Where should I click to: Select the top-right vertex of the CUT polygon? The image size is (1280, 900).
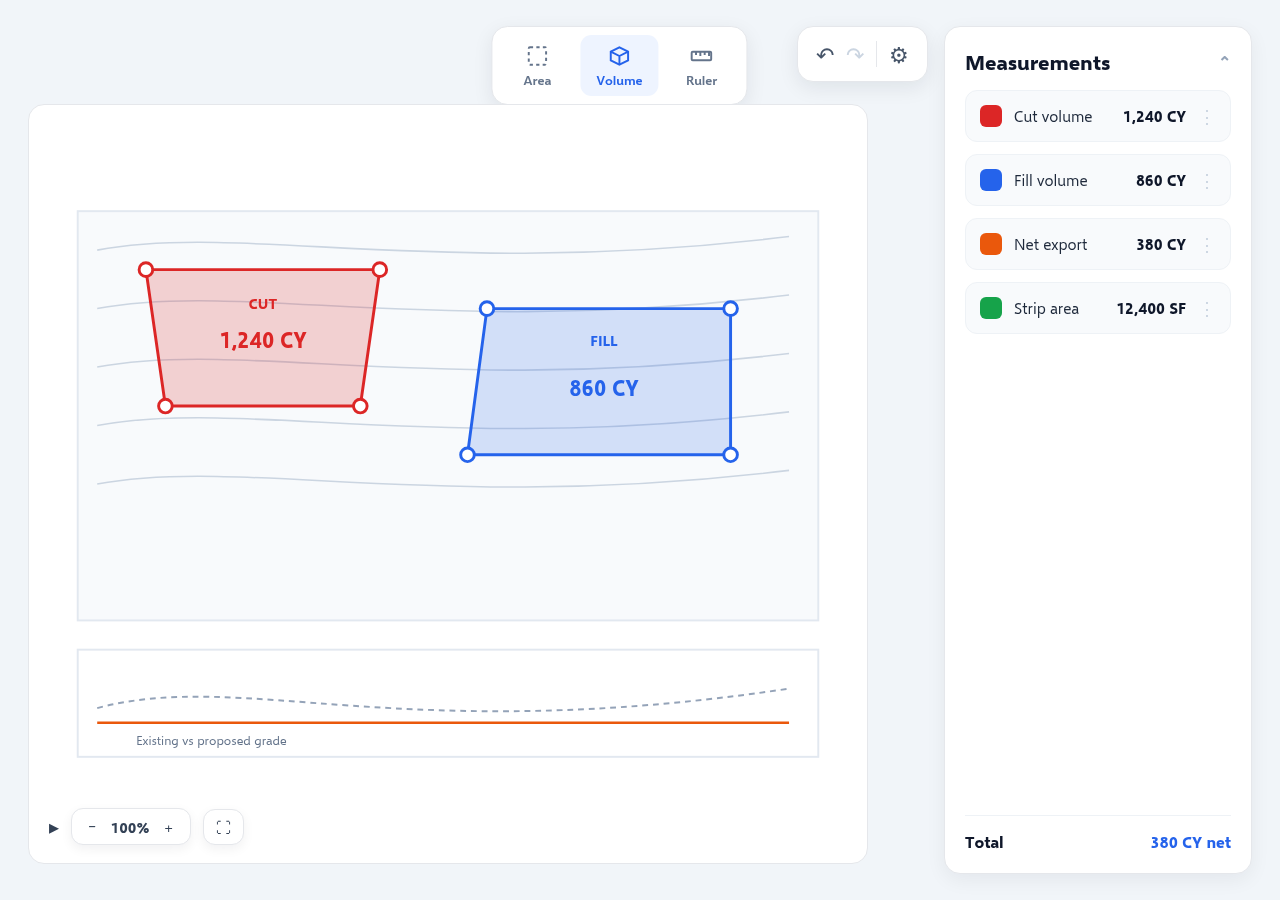pyautogui.click(x=380, y=269)
